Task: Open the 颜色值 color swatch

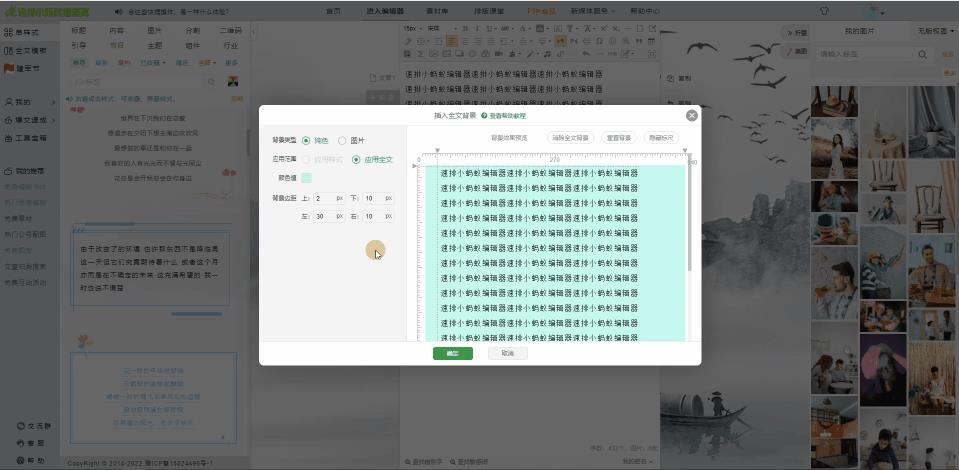Action: coord(307,177)
